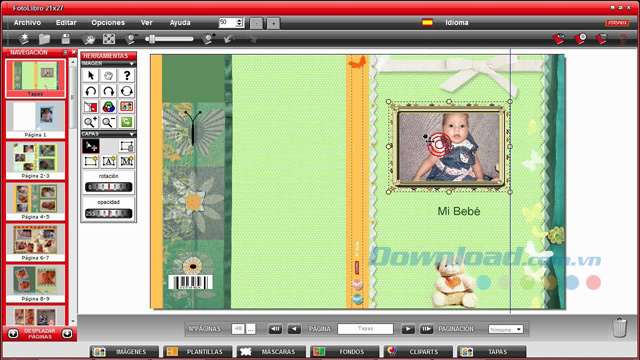Open the folder icon in toolbar
The width and height of the screenshot is (640, 360).
pyautogui.click(x=44, y=39)
